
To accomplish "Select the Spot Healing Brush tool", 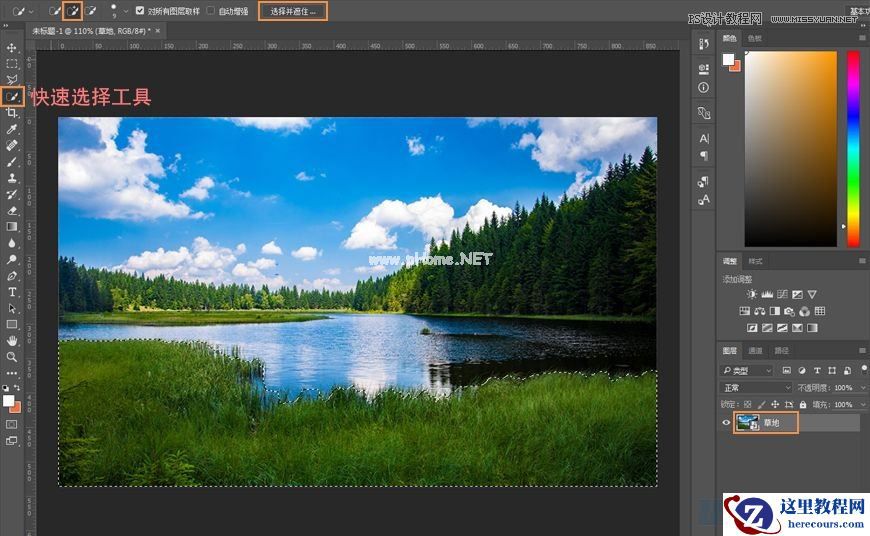I will coord(12,145).
